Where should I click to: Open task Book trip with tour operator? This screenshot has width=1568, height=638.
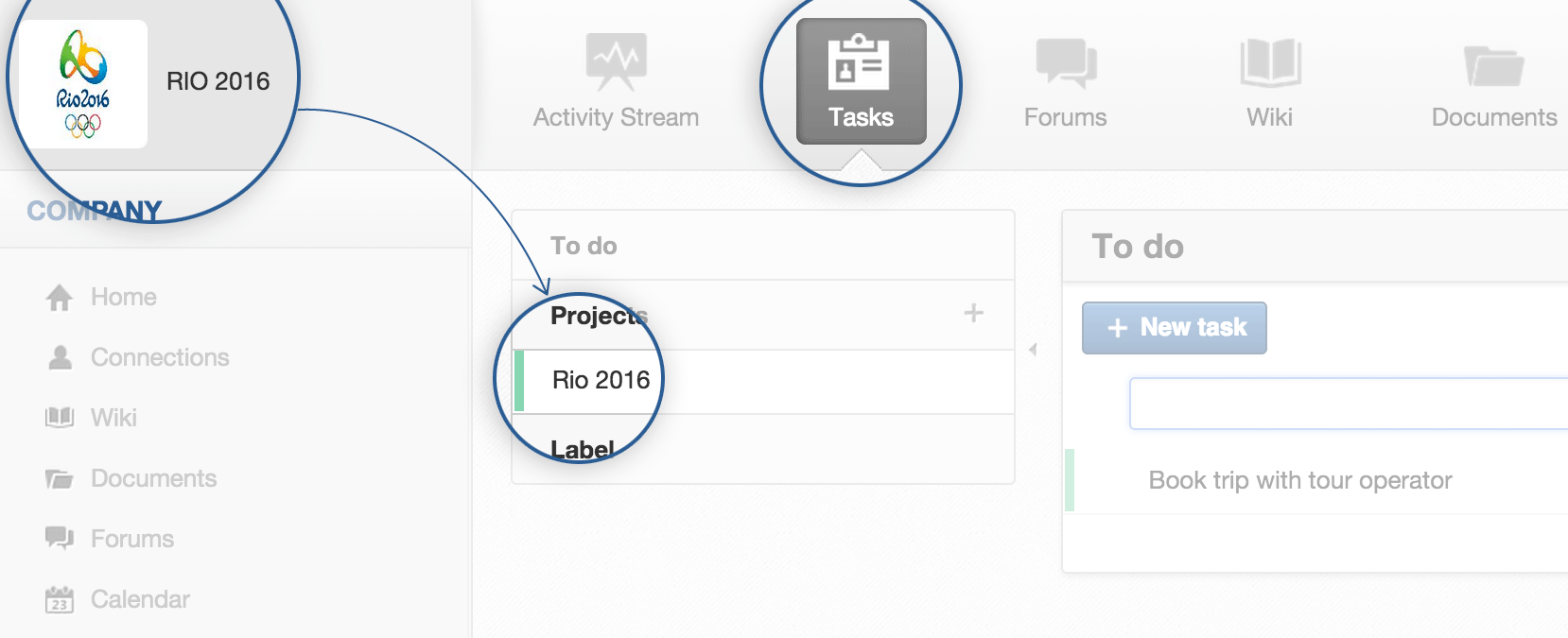pos(1299,480)
